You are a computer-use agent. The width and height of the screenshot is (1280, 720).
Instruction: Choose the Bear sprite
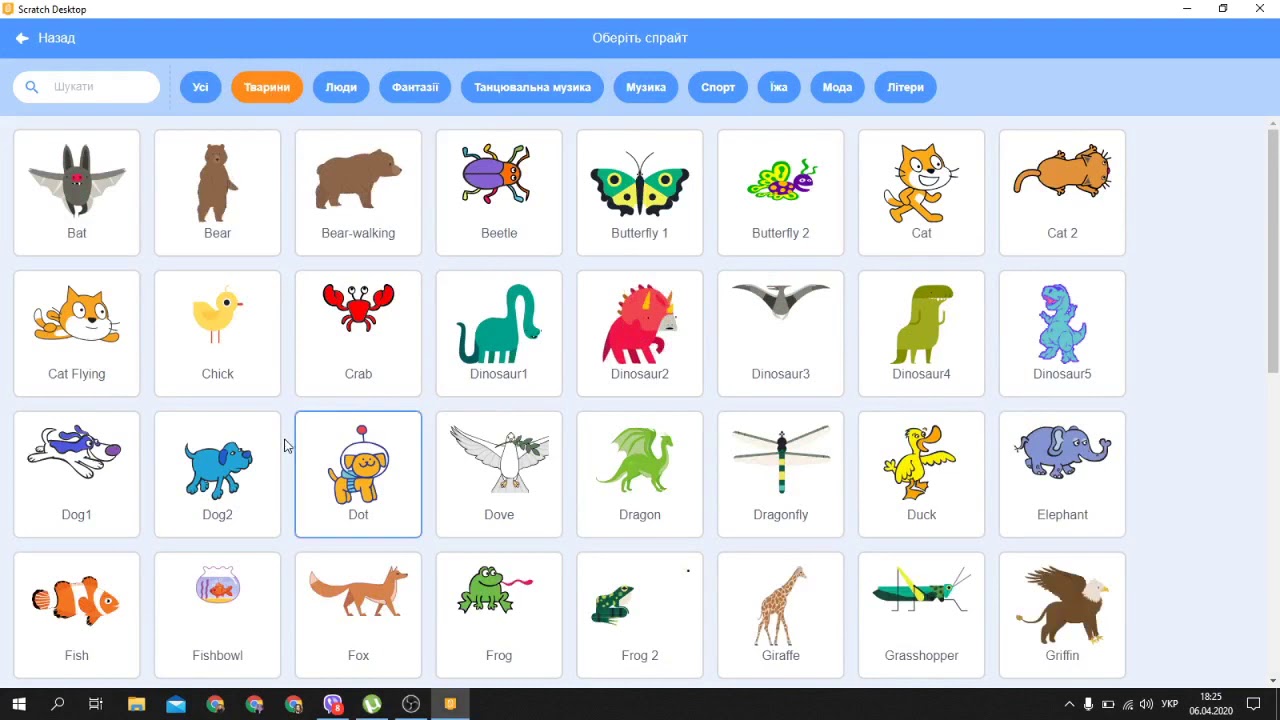tap(217, 192)
